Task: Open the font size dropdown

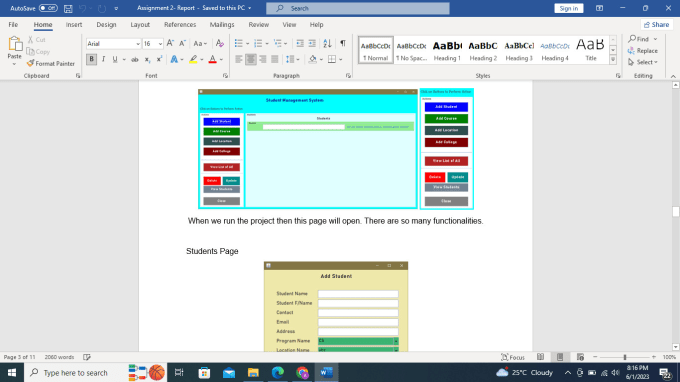Action: pos(153,44)
